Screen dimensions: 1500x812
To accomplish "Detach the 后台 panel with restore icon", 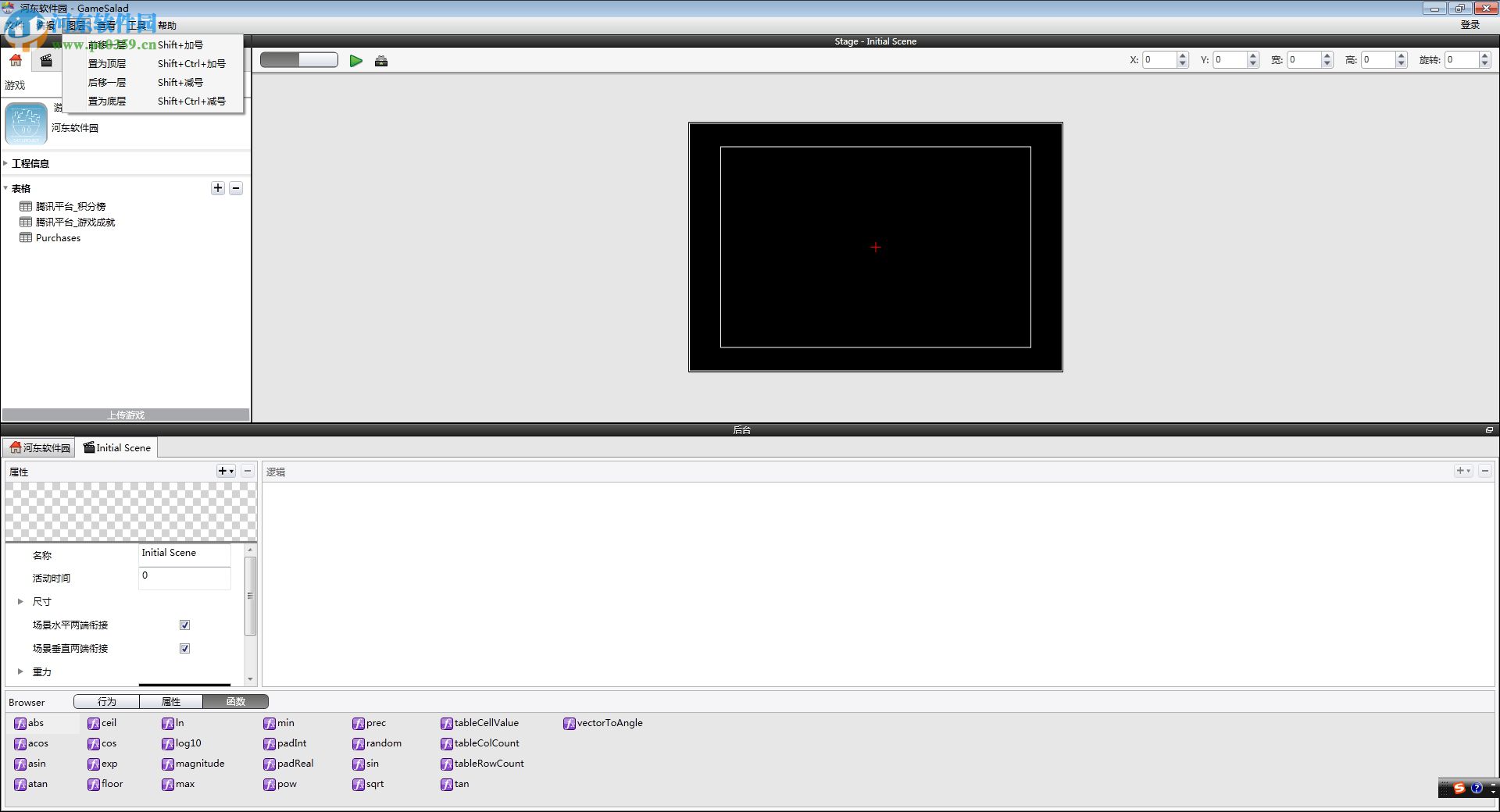I will coord(1489,429).
